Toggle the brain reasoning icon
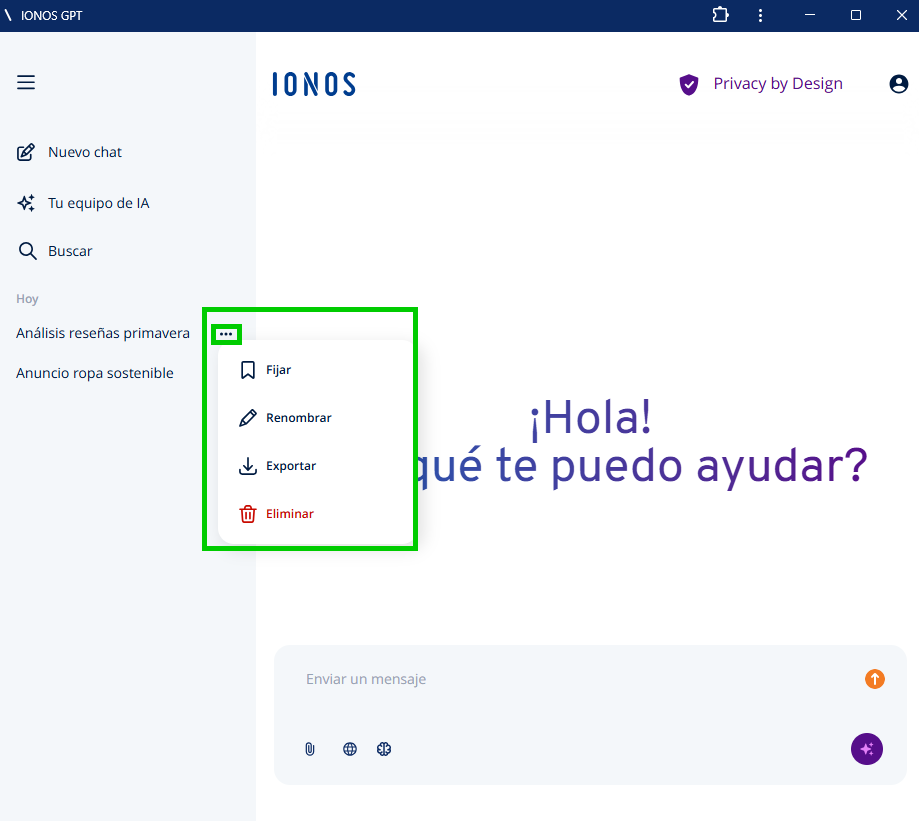This screenshot has height=821, width=919. pyautogui.click(x=384, y=749)
